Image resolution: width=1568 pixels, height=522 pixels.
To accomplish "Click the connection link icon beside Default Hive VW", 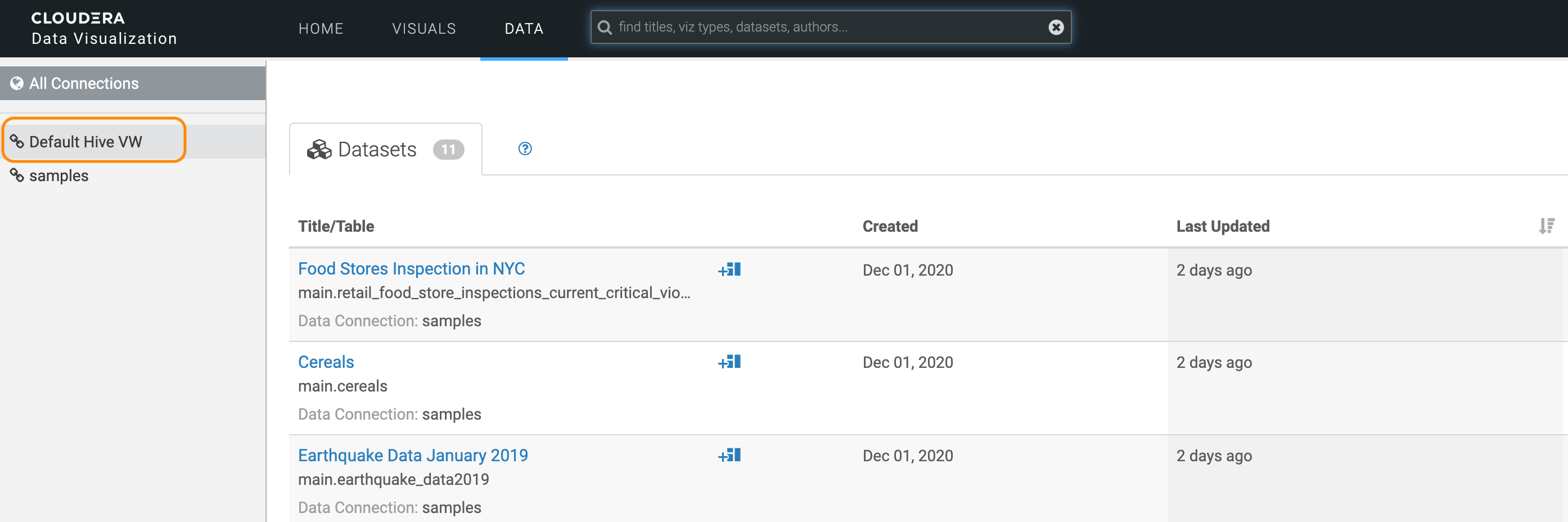I will 17,141.
